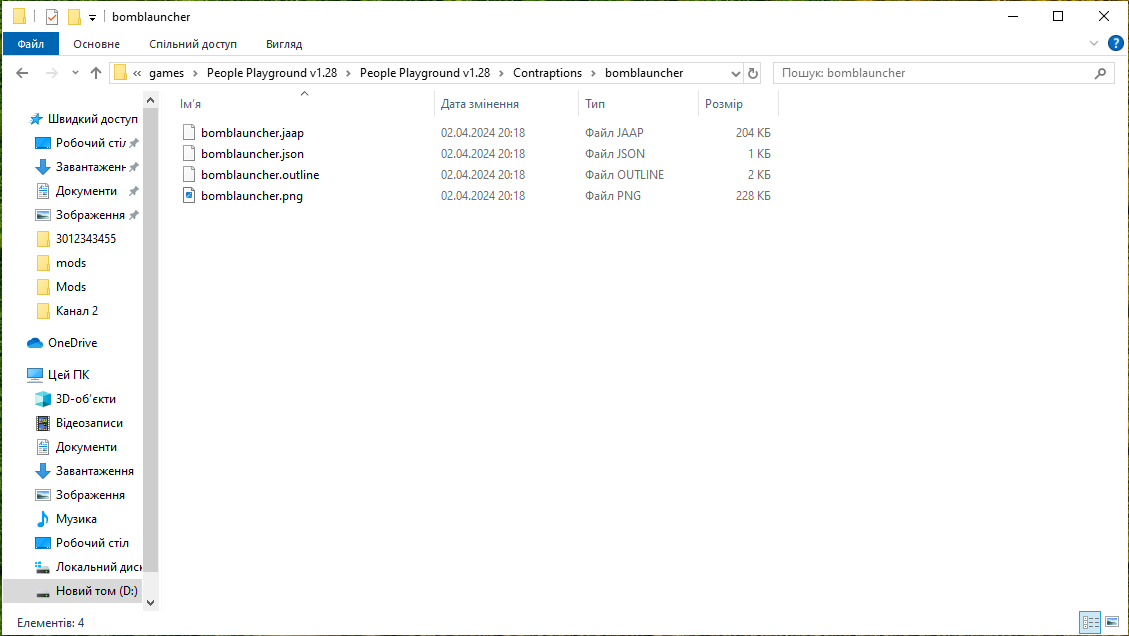The image size is (1129, 636).
Task: Click the search magnifier icon
Action: click(1100, 73)
